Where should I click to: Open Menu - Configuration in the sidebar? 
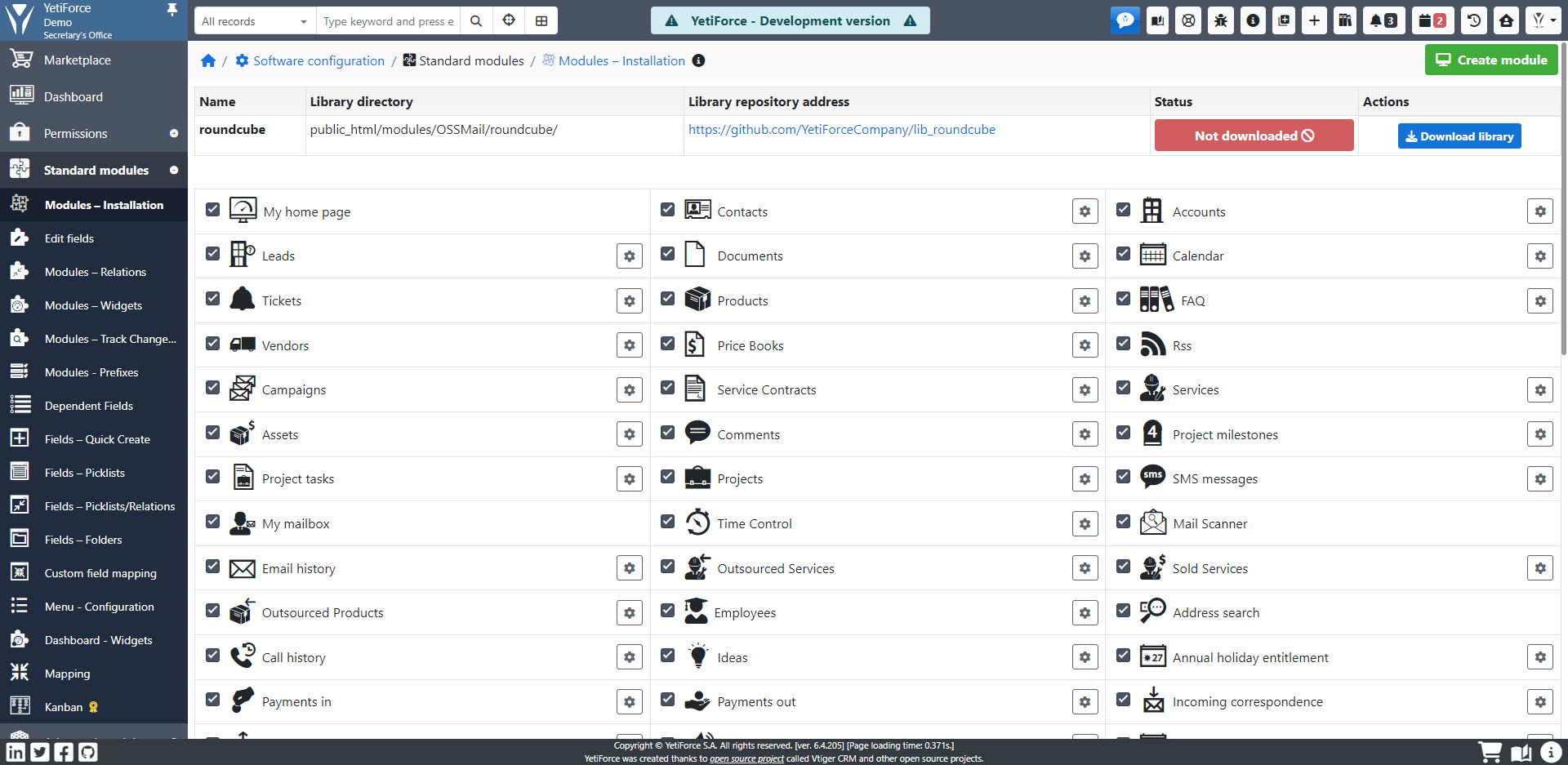(94, 607)
